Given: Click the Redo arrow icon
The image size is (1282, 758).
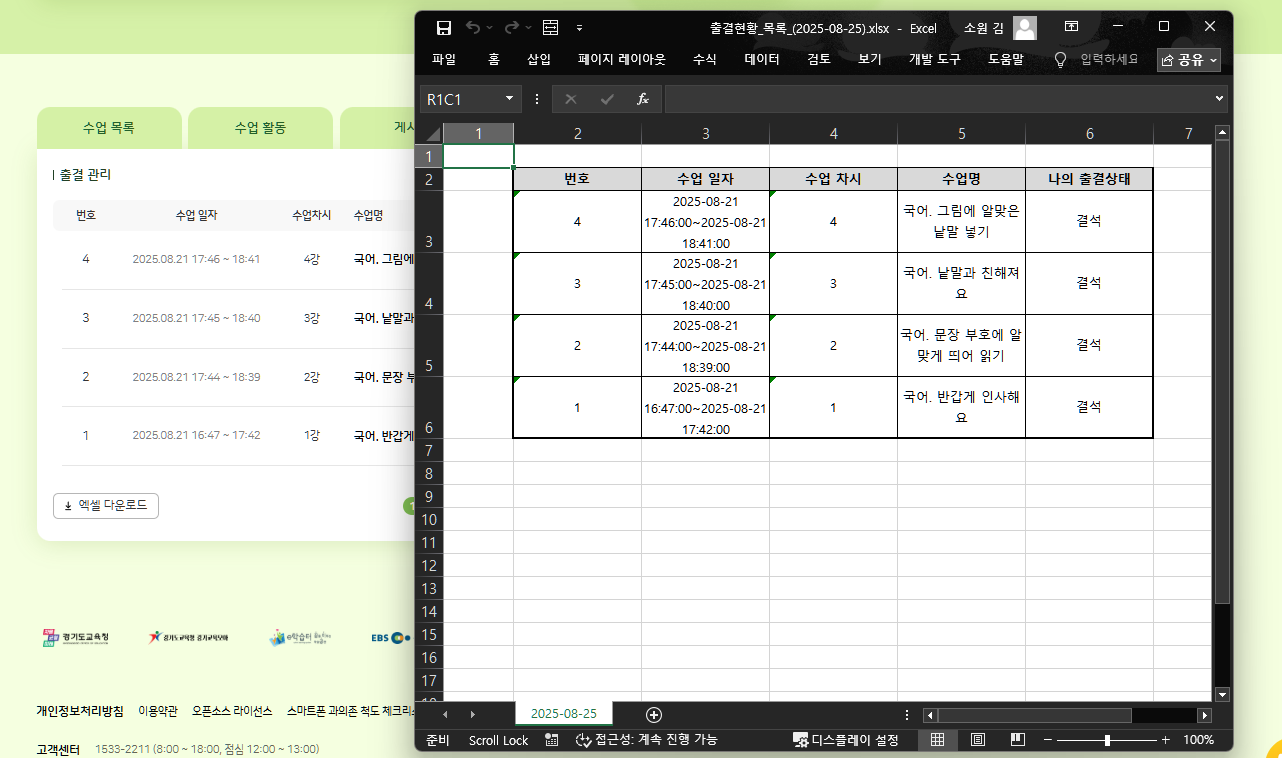Looking at the screenshot, I should point(511,28).
